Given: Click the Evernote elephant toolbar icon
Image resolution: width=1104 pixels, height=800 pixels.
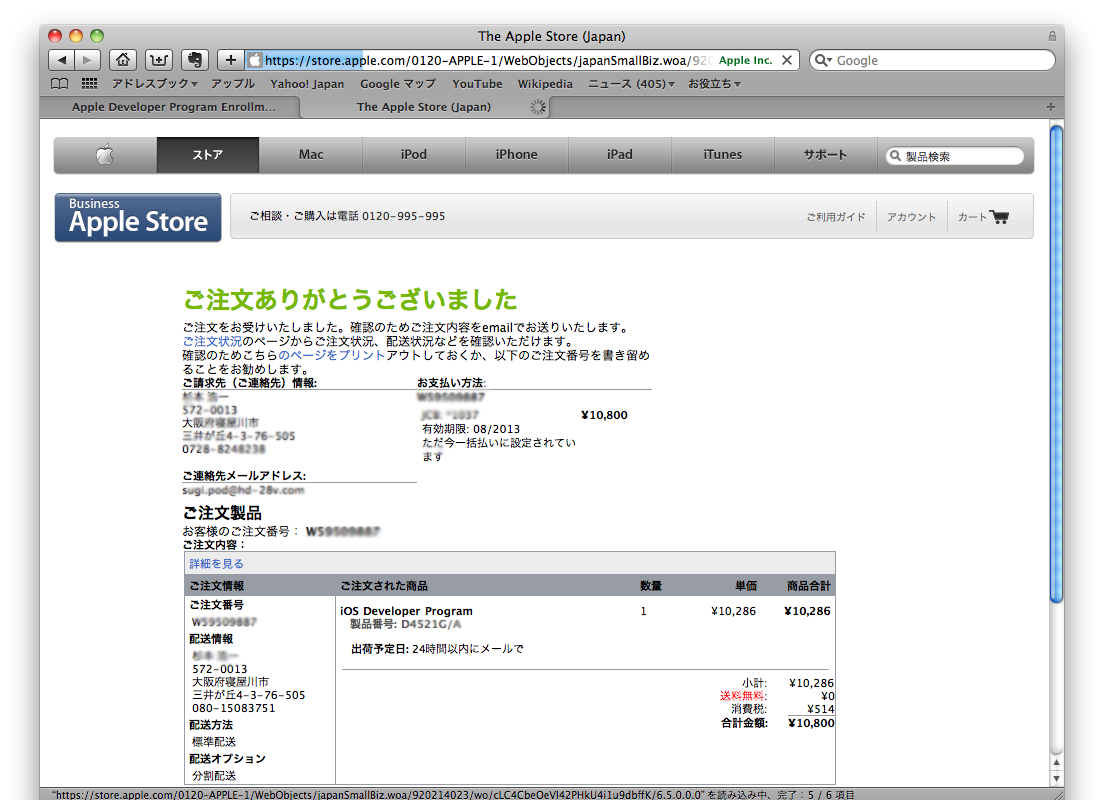Looking at the screenshot, I should (x=194, y=60).
